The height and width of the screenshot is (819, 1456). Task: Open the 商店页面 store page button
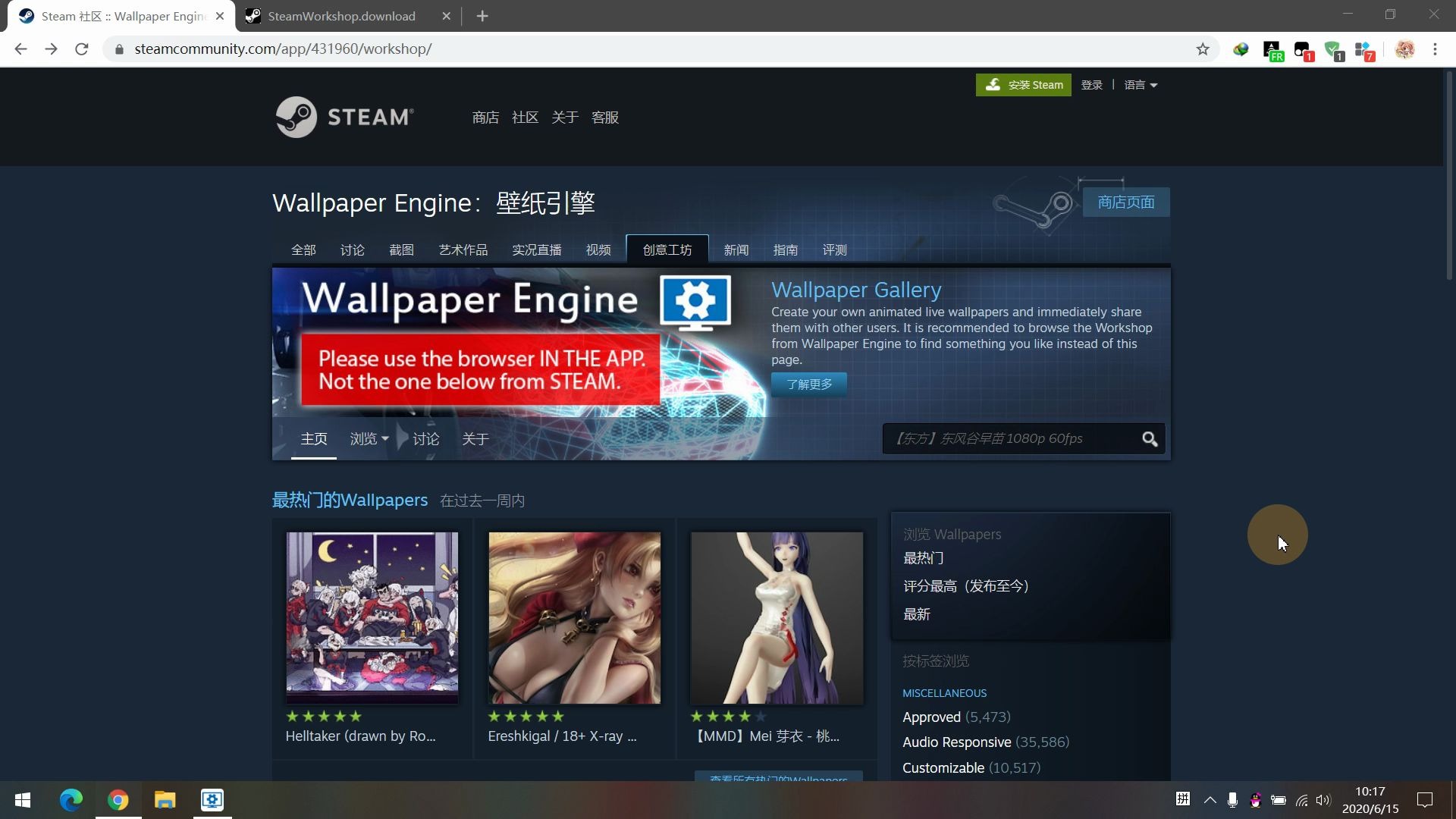coord(1127,202)
